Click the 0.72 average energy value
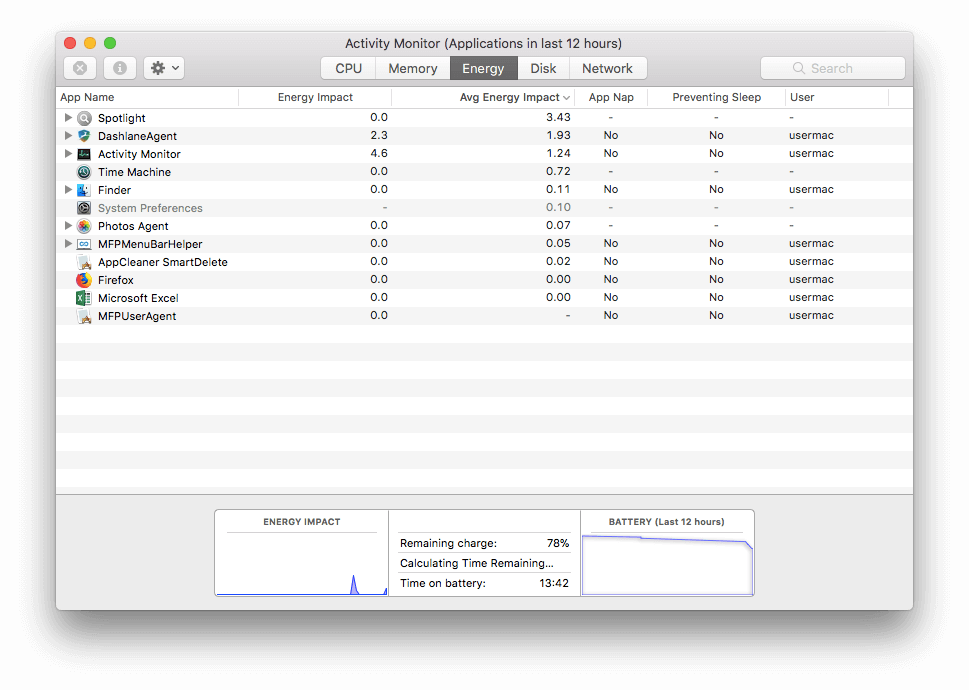This screenshot has width=969, height=690. 558,171
